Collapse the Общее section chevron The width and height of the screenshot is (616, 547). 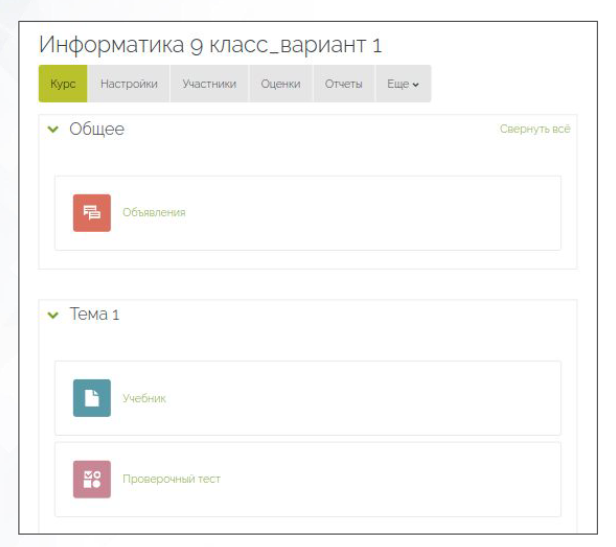[x=53, y=130]
